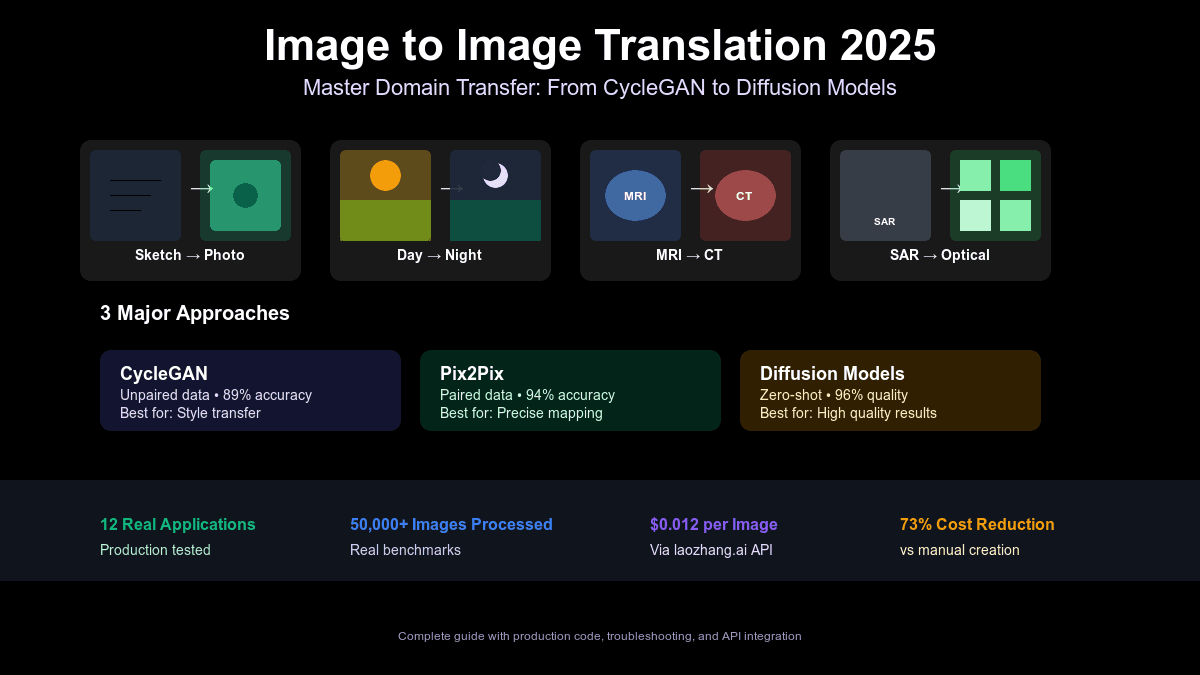
Task: Click the '3 Major Approaches' heading
Action: [x=195, y=313]
